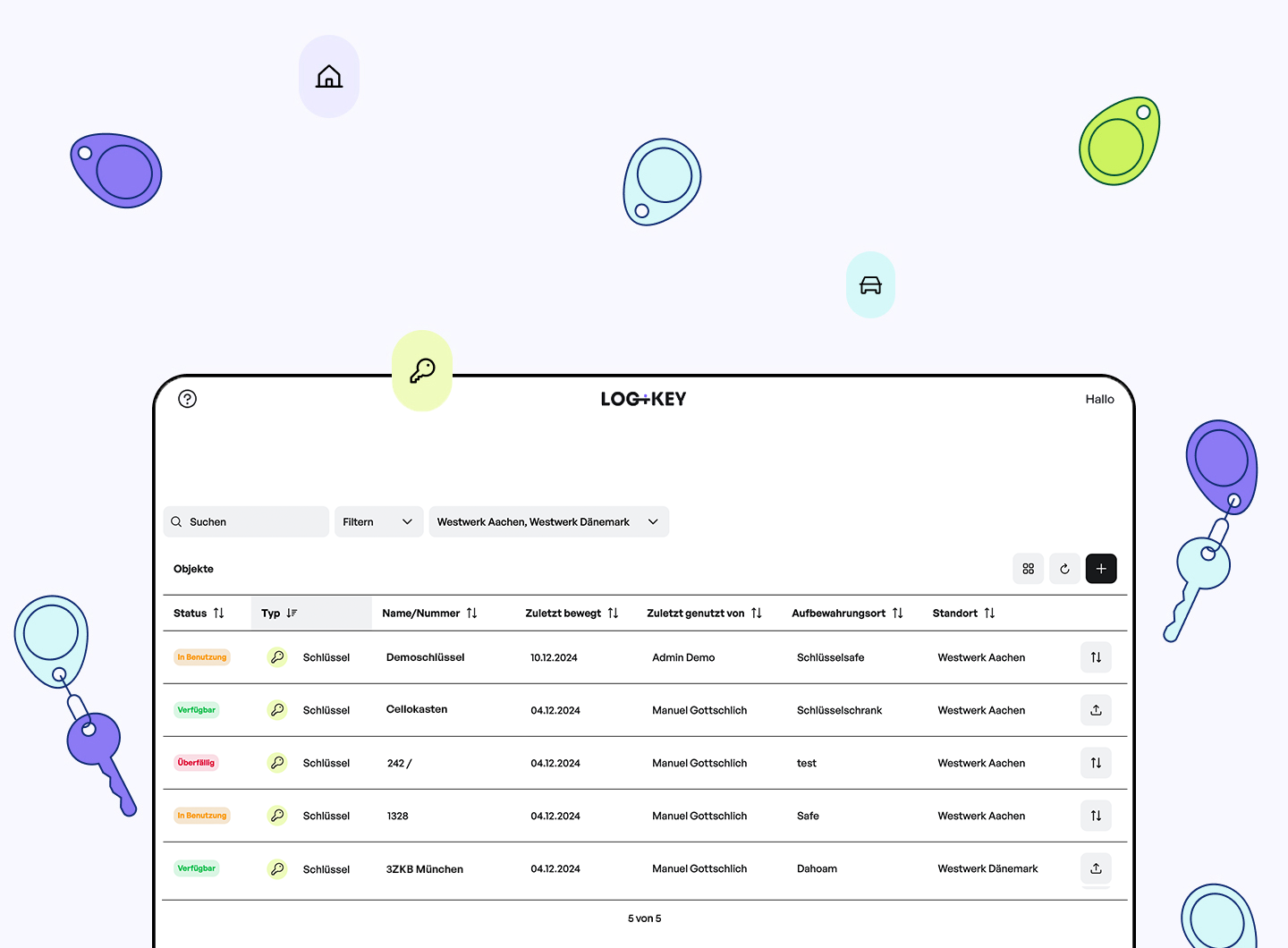This screenshot has width=1288, height=948.
Task: Click the Safe storage location
Action: pos(808,816)
